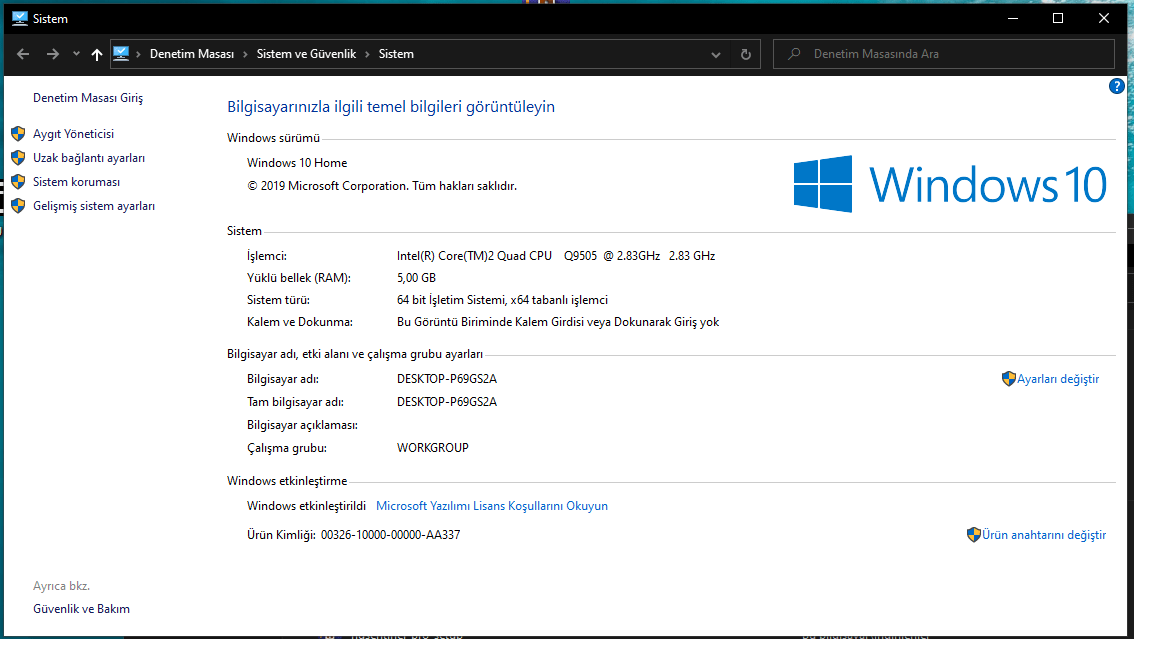Image resolution: width=1152 pixels, height=648 pixels.
Task: Open Gelişmiş sistem ayarları link
Action: click(x=94, y=206)
